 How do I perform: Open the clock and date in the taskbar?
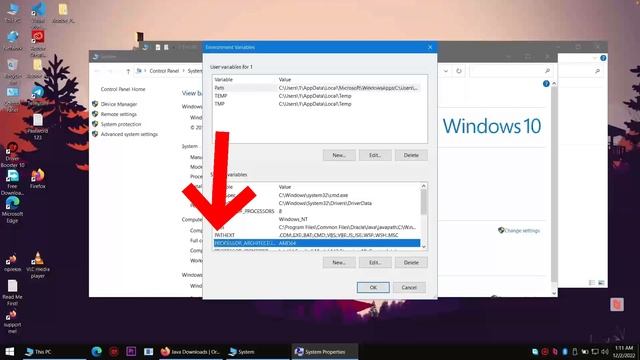[x=623, y=351]
